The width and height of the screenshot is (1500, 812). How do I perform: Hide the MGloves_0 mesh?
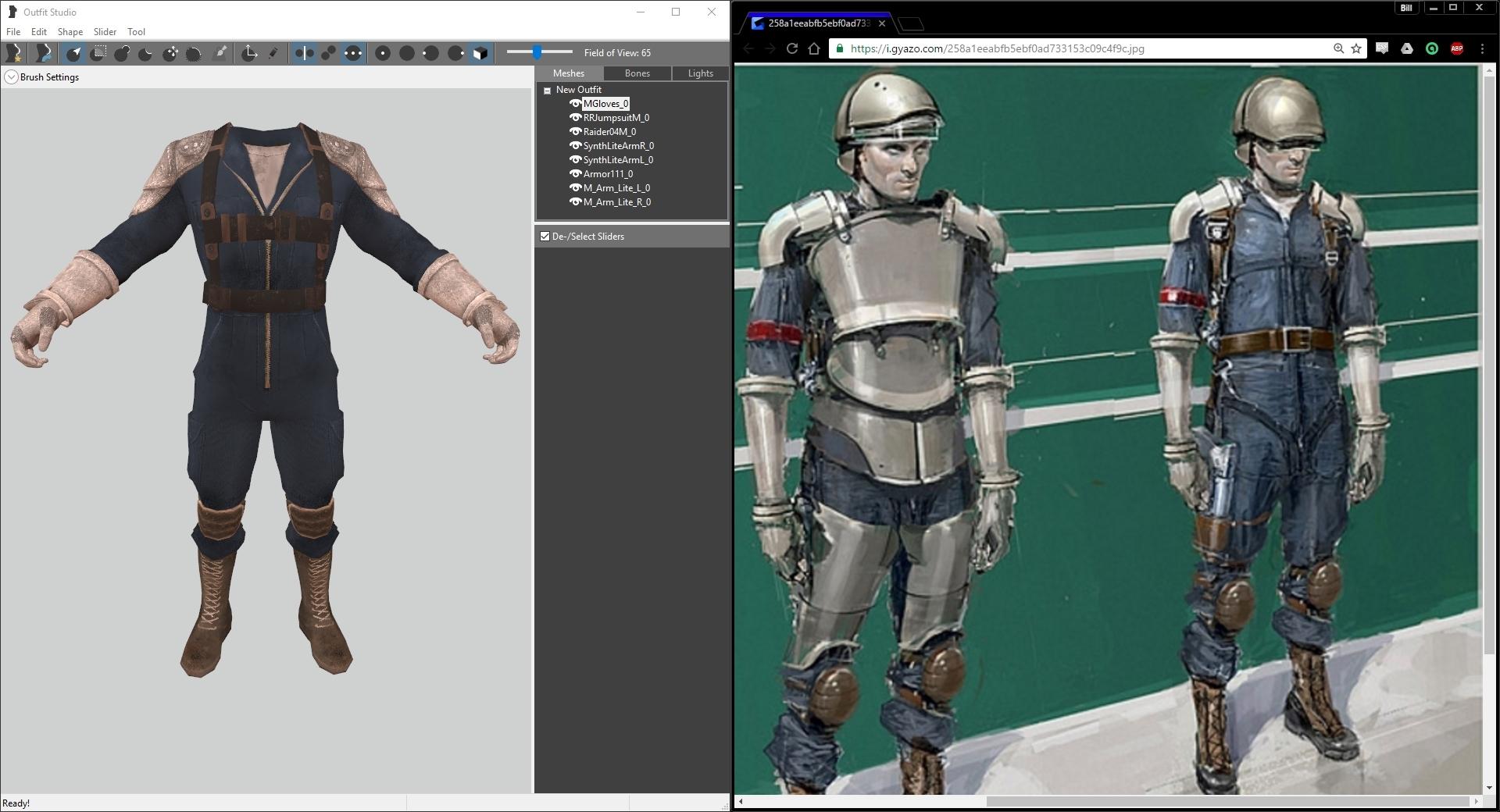click(x=575, y=104)
